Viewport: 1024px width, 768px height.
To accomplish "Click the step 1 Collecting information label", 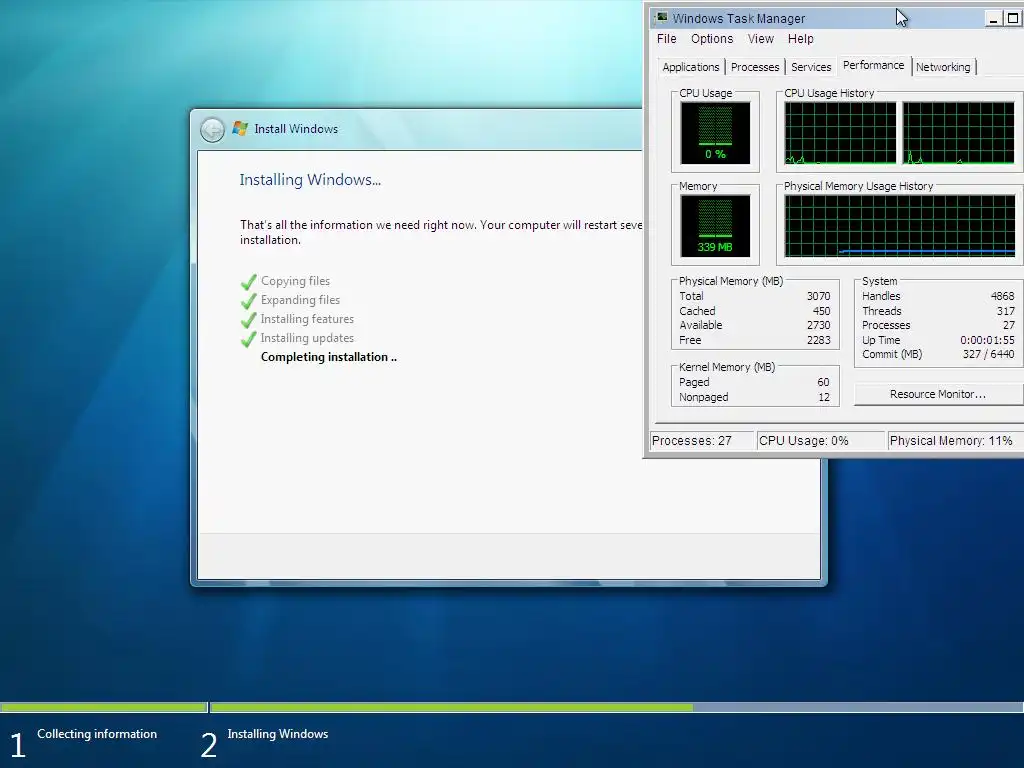I will click(97, 734).
